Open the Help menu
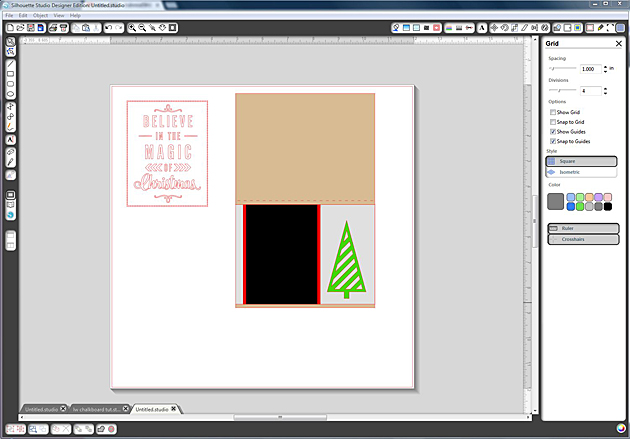 [75, 15]
